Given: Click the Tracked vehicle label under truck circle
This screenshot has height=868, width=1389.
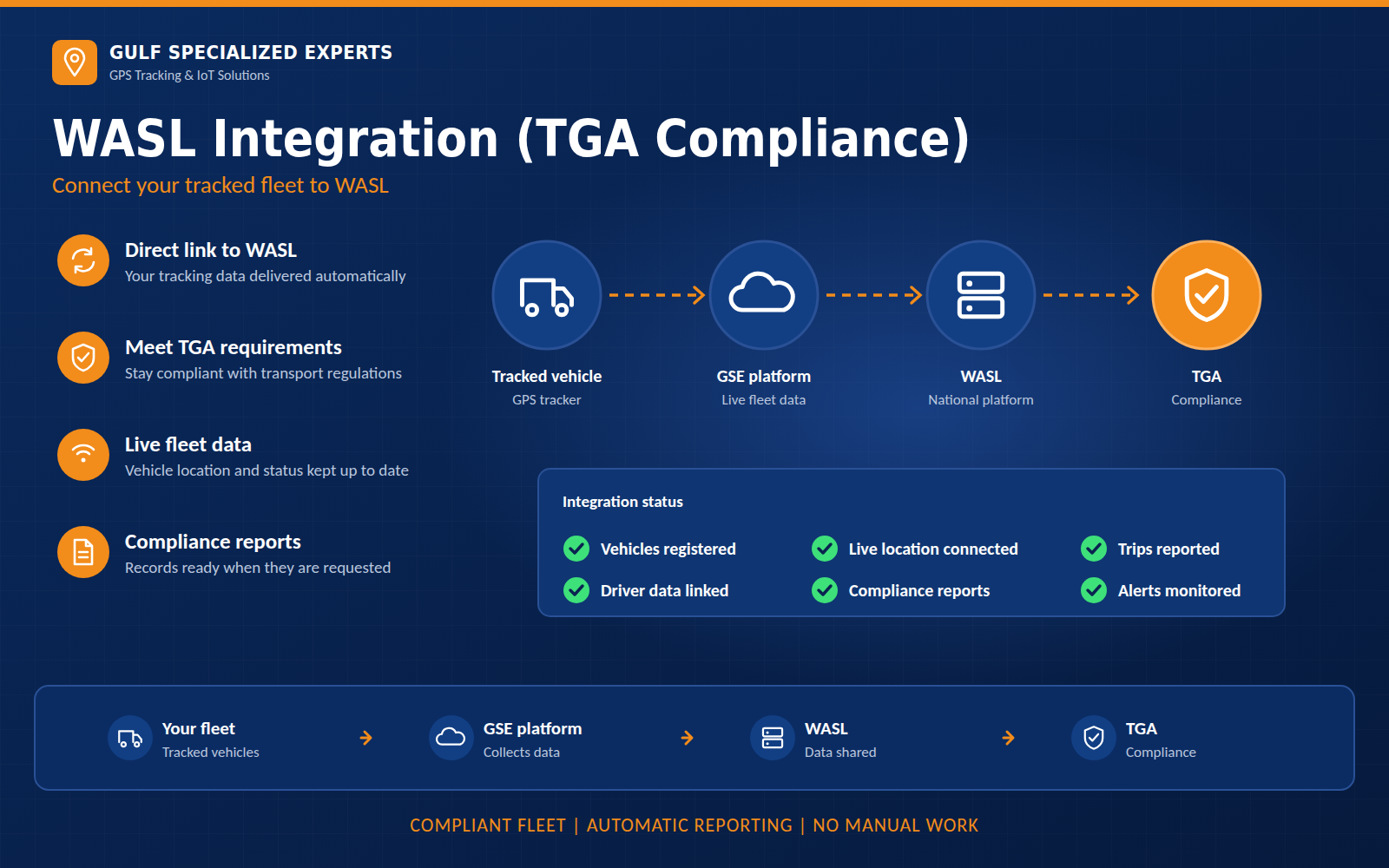Looking at the screenshot, I should point(547,377).
